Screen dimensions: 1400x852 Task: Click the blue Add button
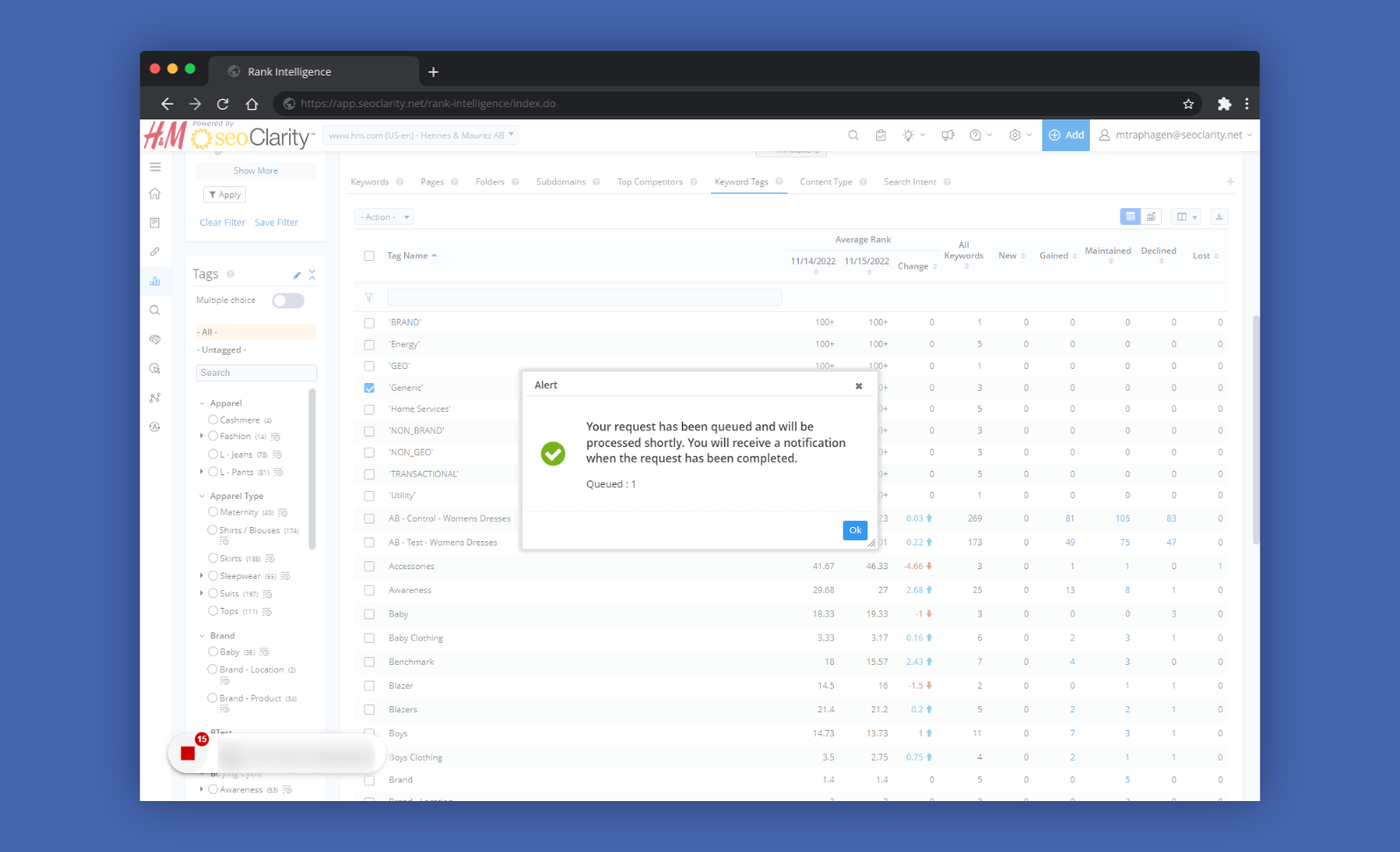coord(1066,135)
